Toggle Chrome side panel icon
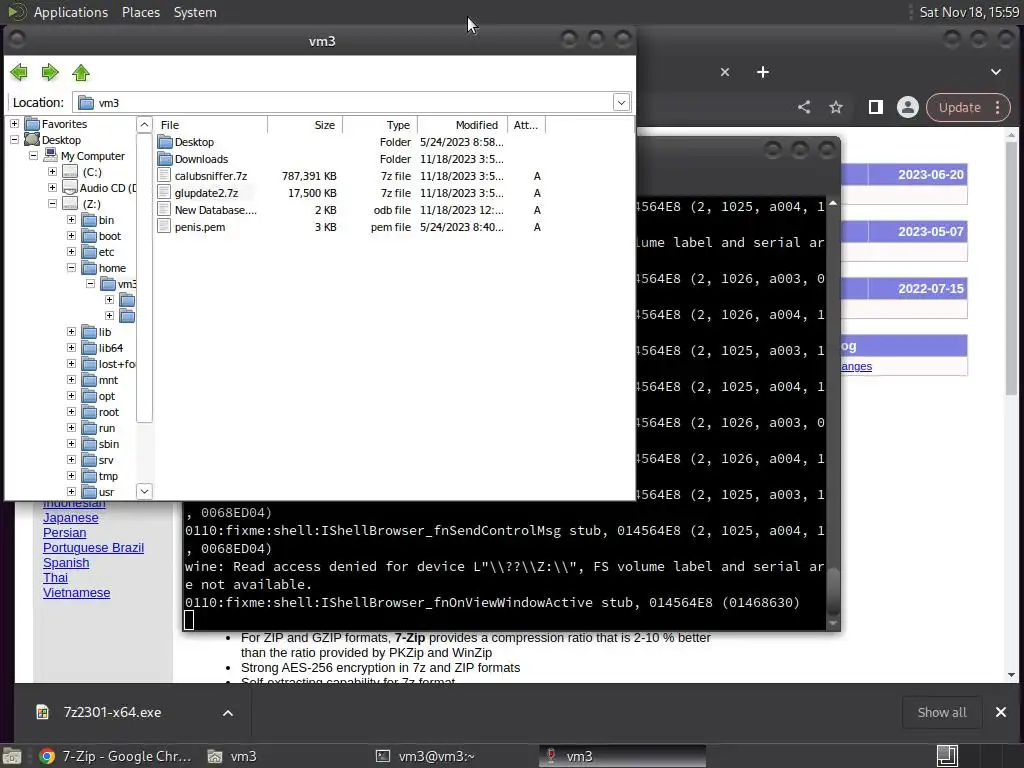The image size is (1024, 768). pos(876,107)
